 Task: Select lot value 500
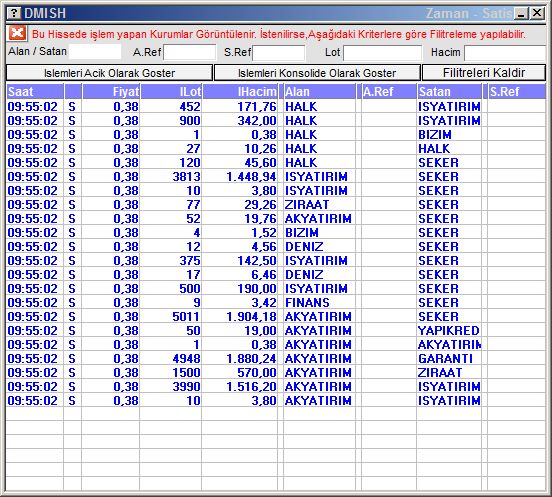click(x=190, y=289)
